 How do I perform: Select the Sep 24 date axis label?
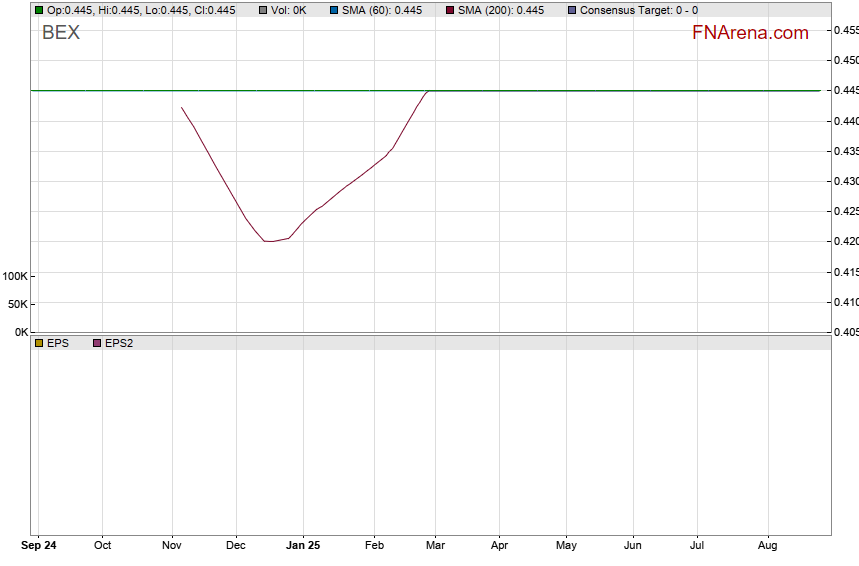38,546
